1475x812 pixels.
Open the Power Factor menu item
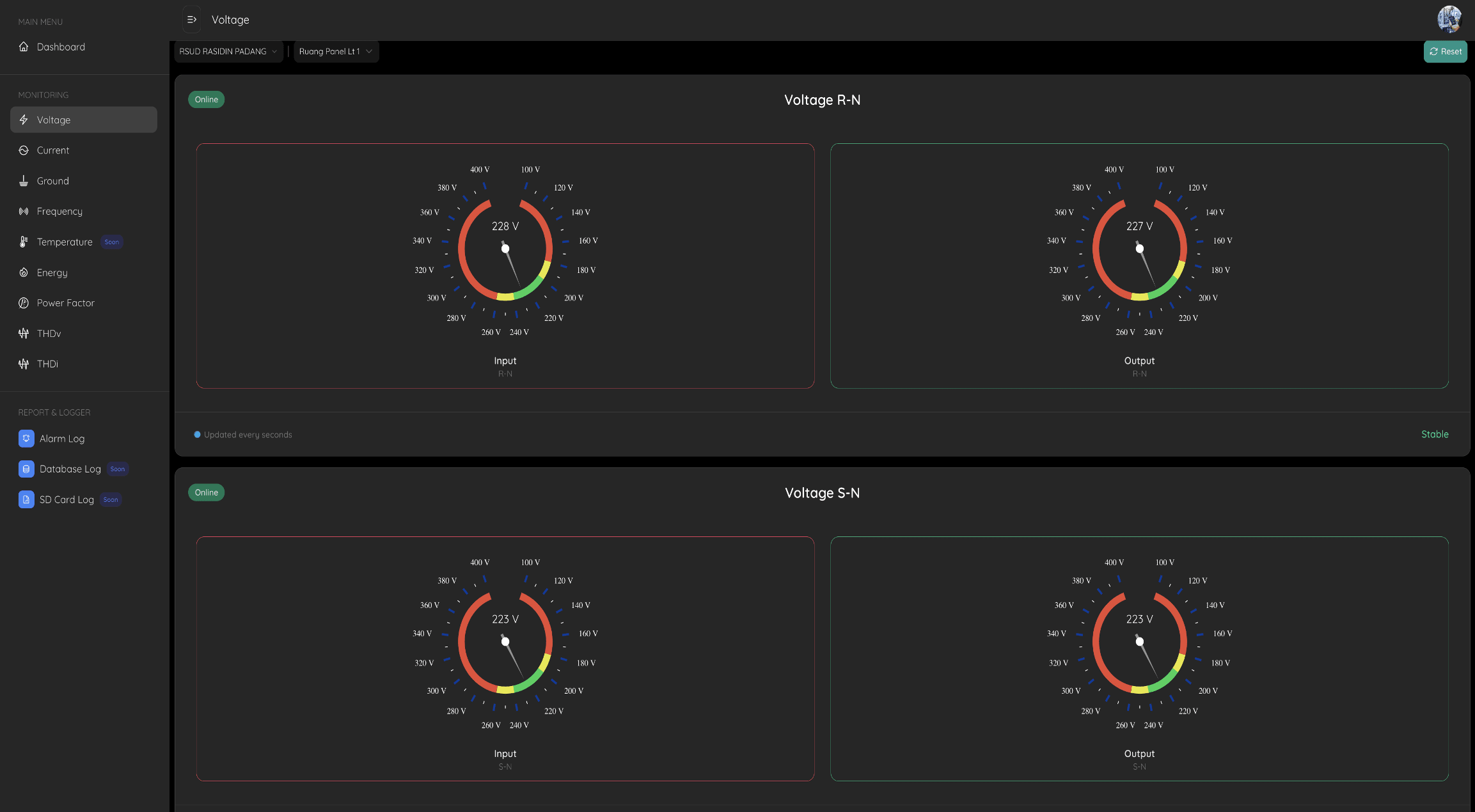click(x=84, y=303)
